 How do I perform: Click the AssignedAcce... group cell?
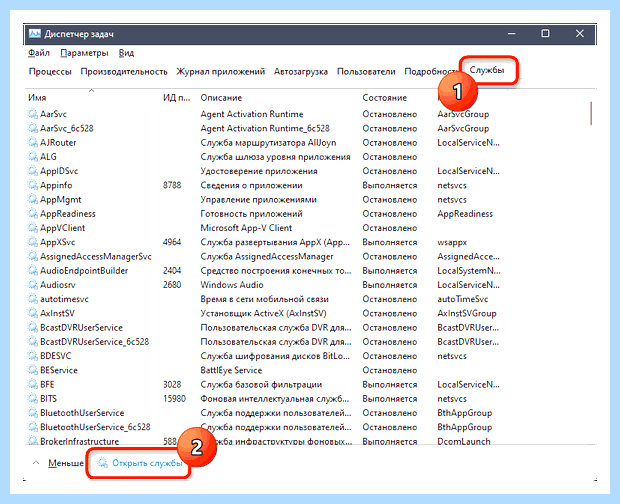pos(468,256)
